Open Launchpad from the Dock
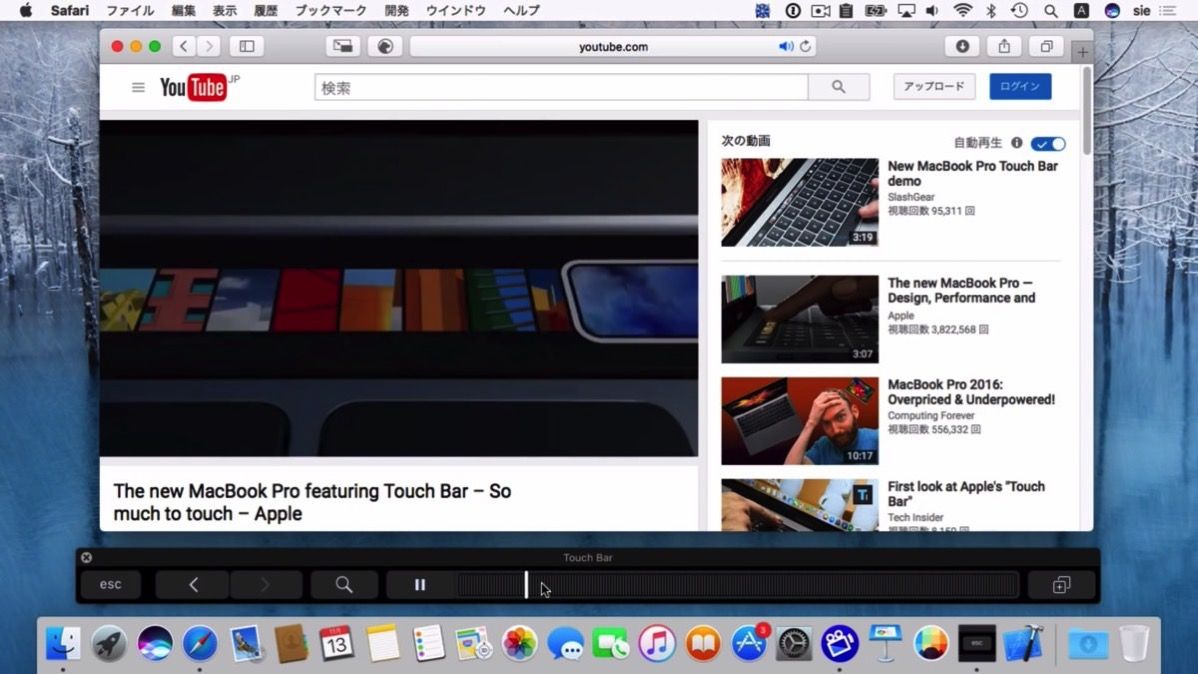The image size is (1198, 674). point(109,642)
